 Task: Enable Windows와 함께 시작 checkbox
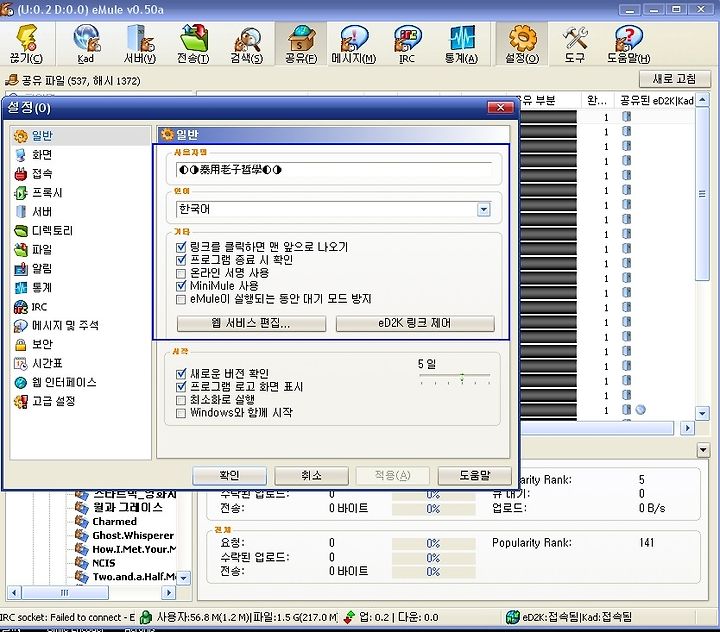tap(181, 413)
